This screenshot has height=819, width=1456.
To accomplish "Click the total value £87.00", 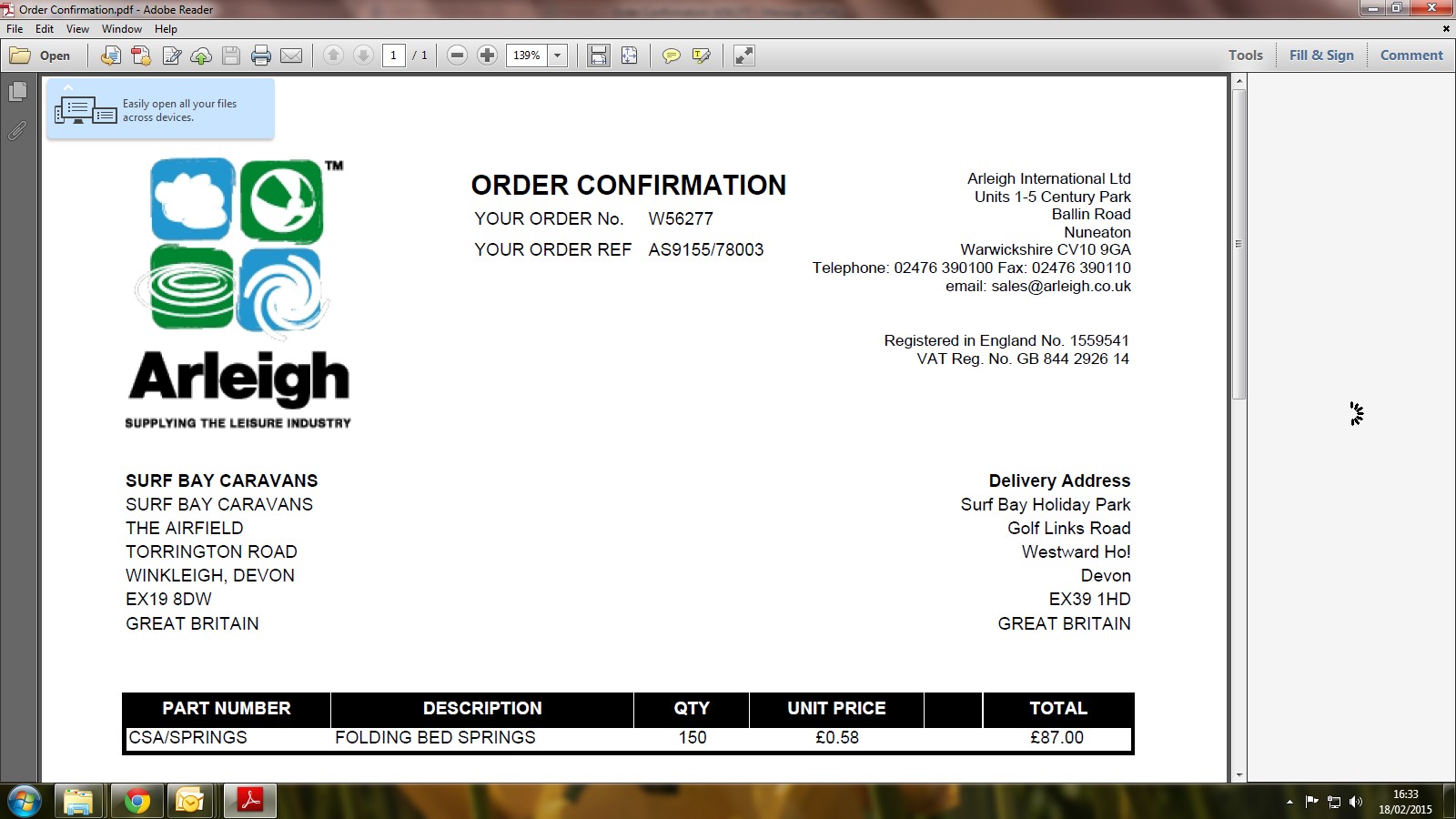I will coord(1057,737).
